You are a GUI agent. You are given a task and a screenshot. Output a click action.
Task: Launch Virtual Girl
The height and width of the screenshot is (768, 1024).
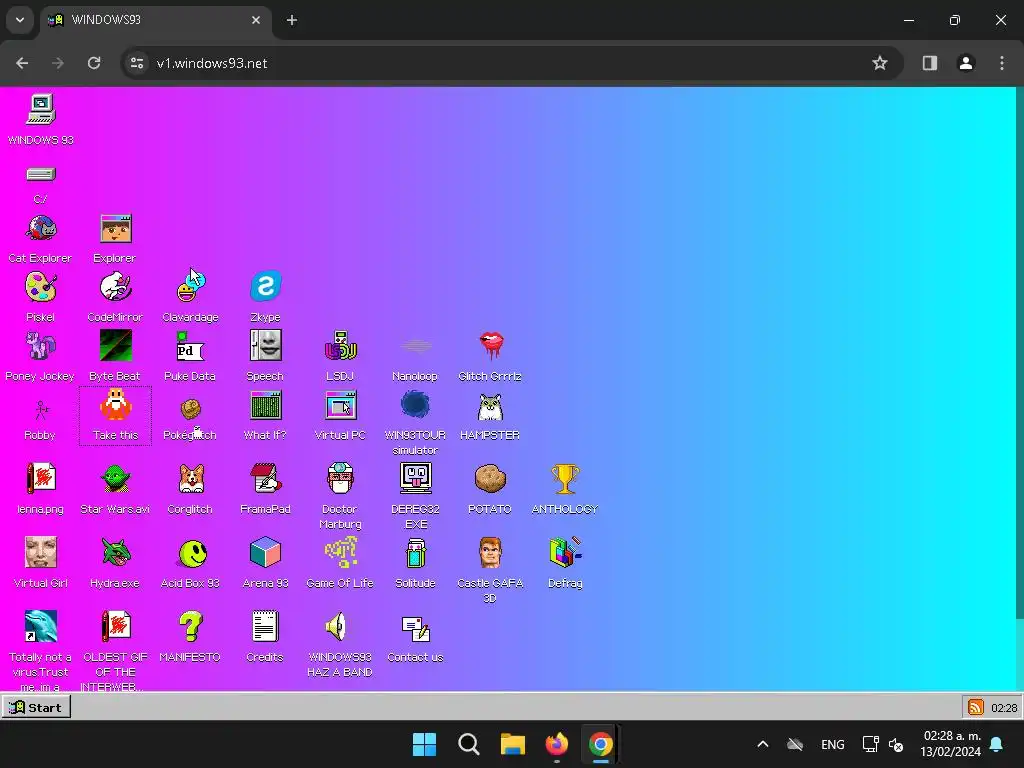click(x=40, y=552)
